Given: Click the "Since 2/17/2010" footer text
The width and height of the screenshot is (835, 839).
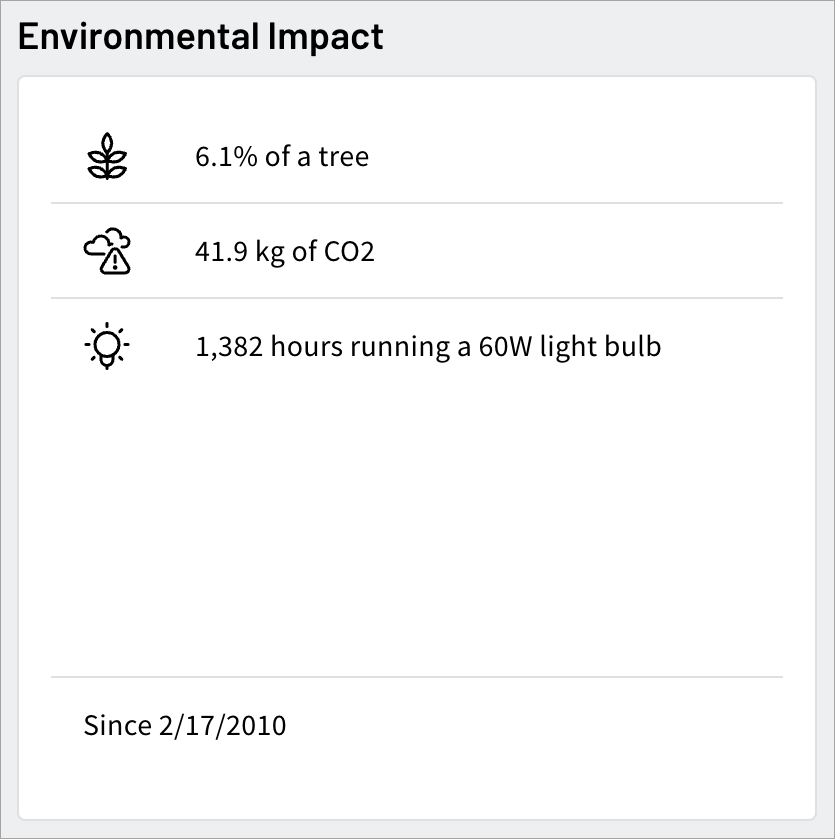Looking at the screenshot, I should coord(185,726).
